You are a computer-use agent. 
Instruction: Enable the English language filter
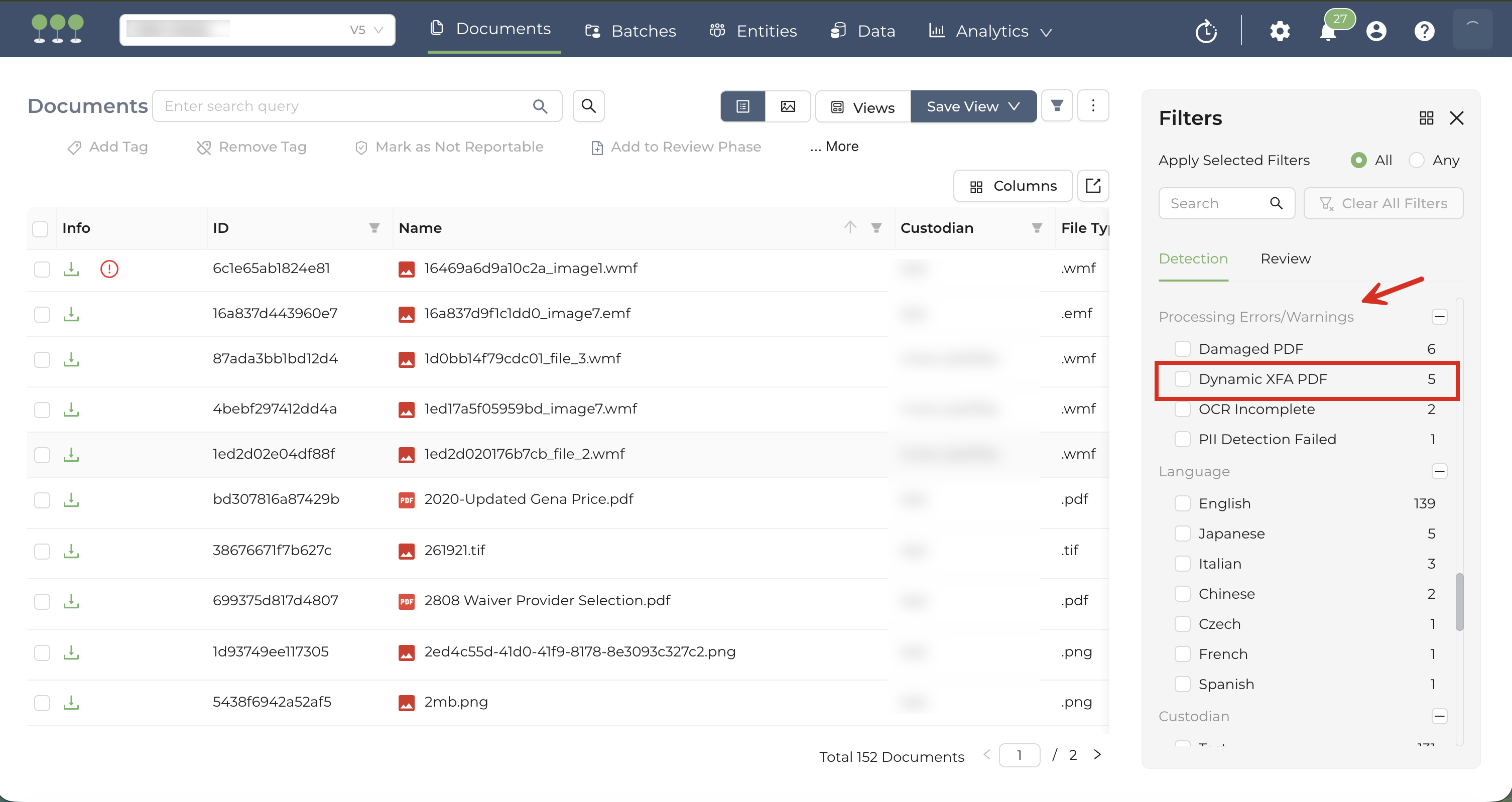1182,504
